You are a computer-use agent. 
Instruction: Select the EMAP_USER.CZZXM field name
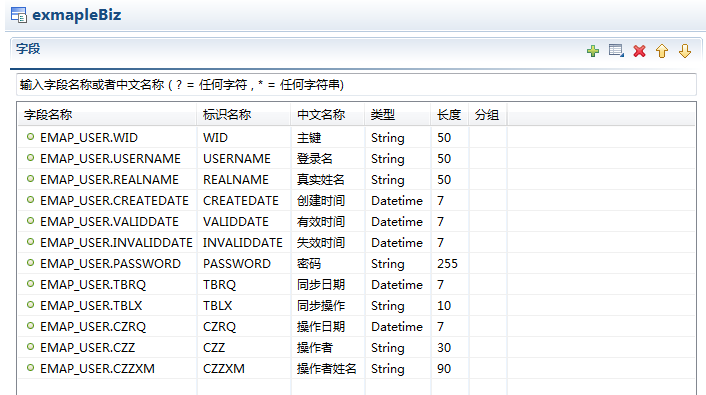pos(97,369)
